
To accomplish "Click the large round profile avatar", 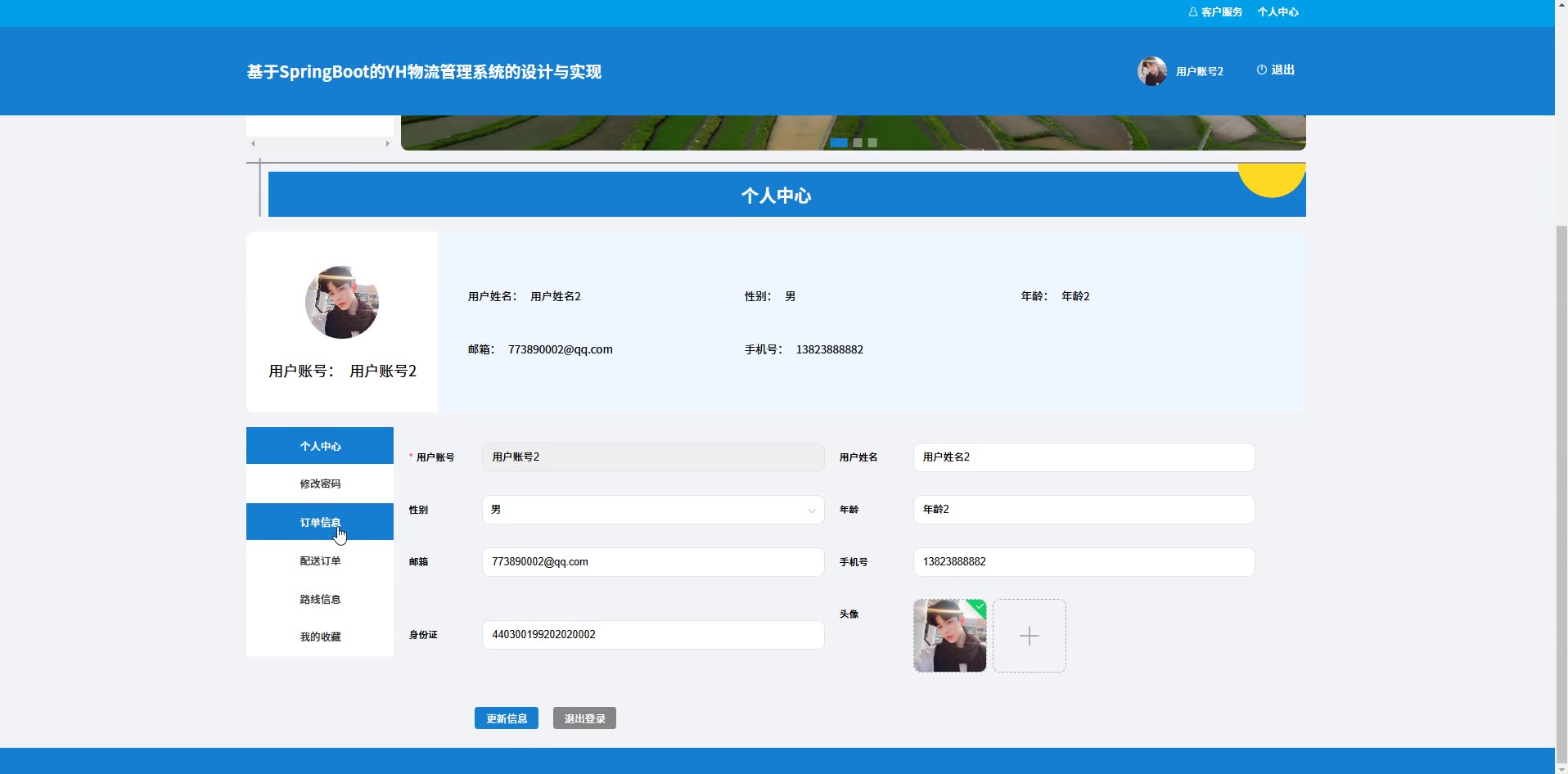I will [x=342, y=302].
